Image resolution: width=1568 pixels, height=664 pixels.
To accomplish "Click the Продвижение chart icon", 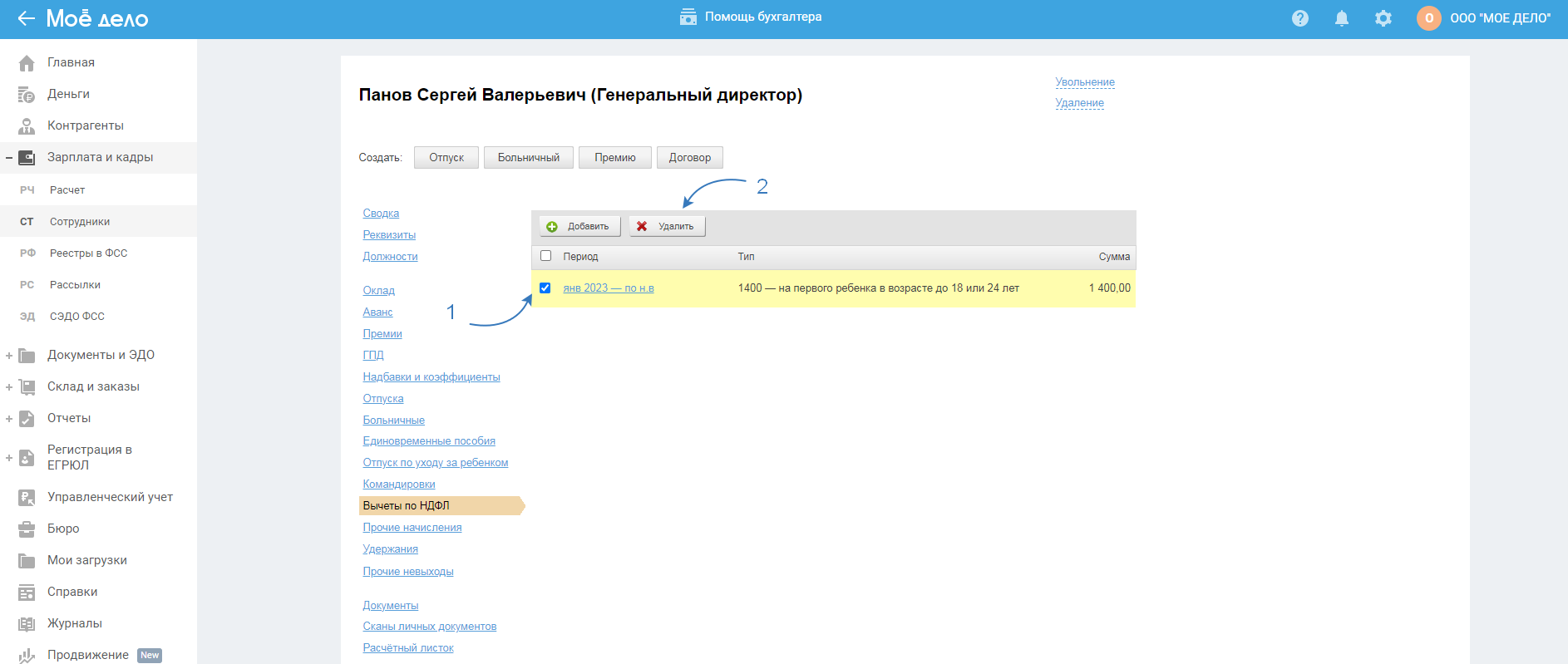I will [x=27, y=655].
